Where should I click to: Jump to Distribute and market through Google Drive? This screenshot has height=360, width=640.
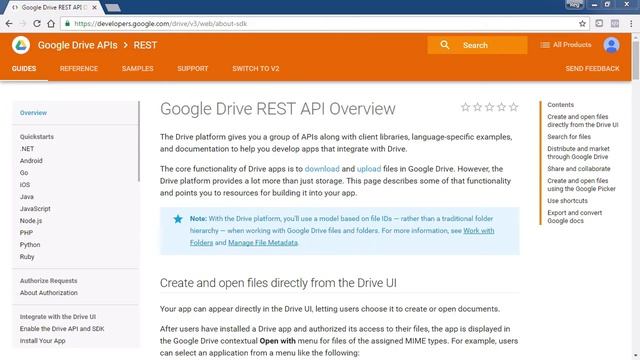coord(578,153)
